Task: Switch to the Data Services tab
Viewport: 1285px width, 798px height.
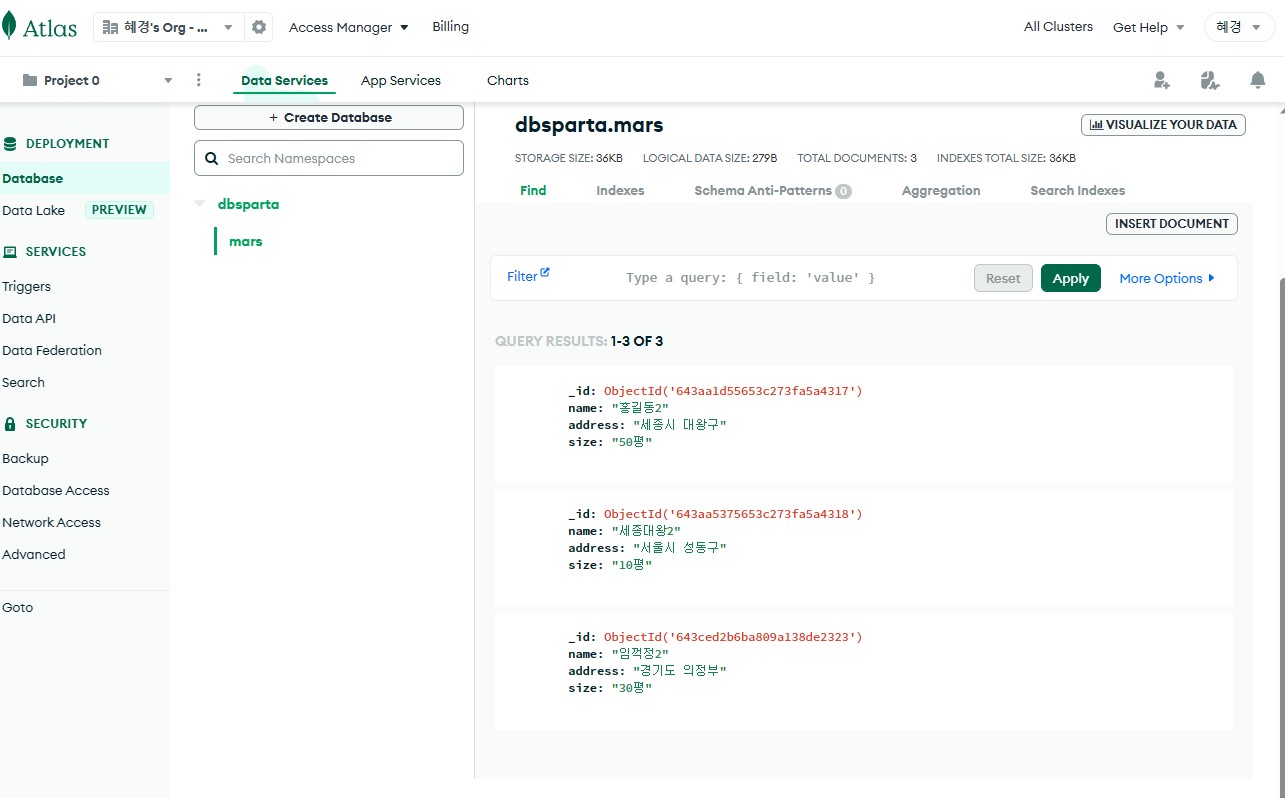Action: [x=284, y=80]
